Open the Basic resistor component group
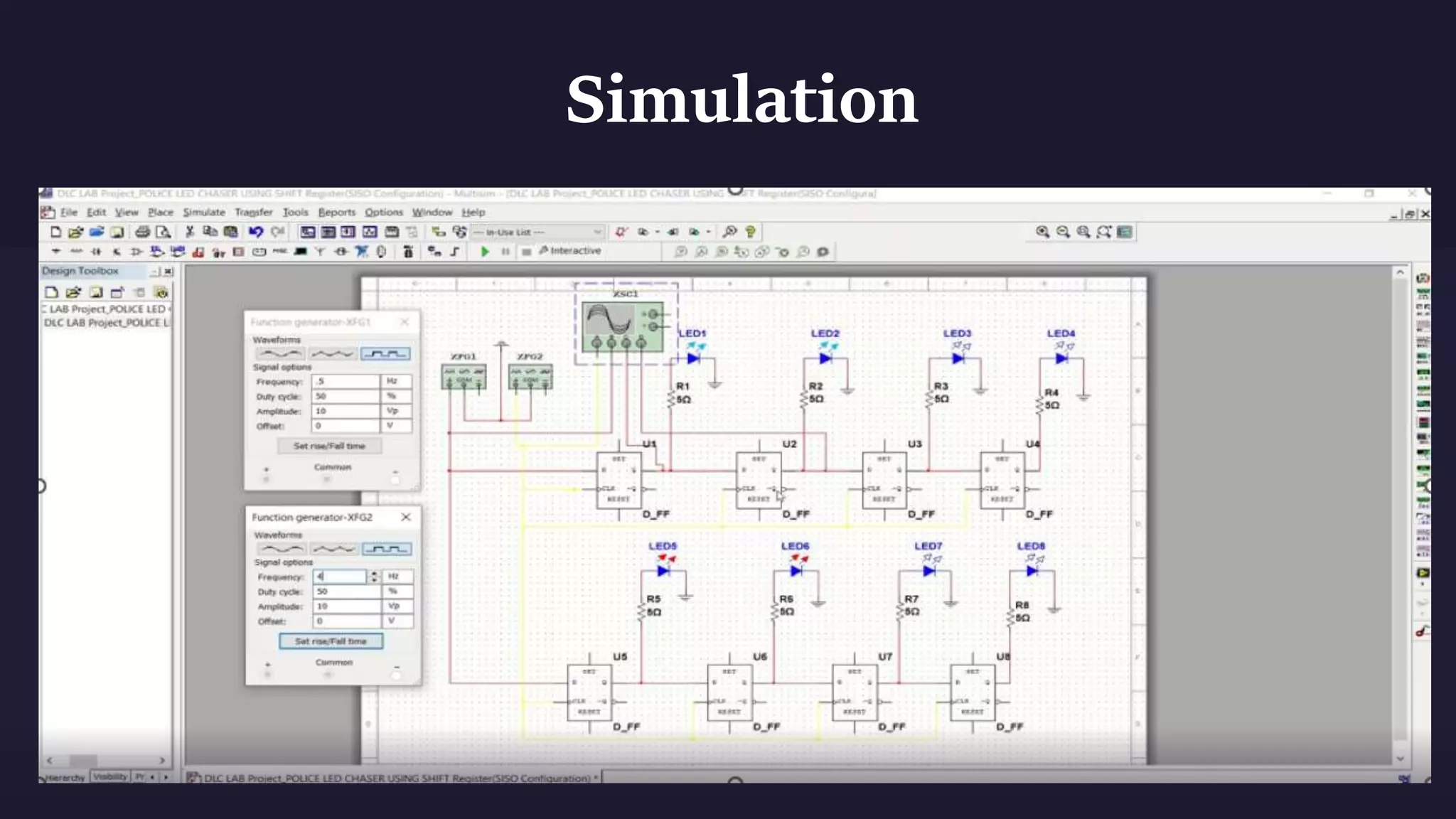This screenshot has width=1456, height=819. 76,252
